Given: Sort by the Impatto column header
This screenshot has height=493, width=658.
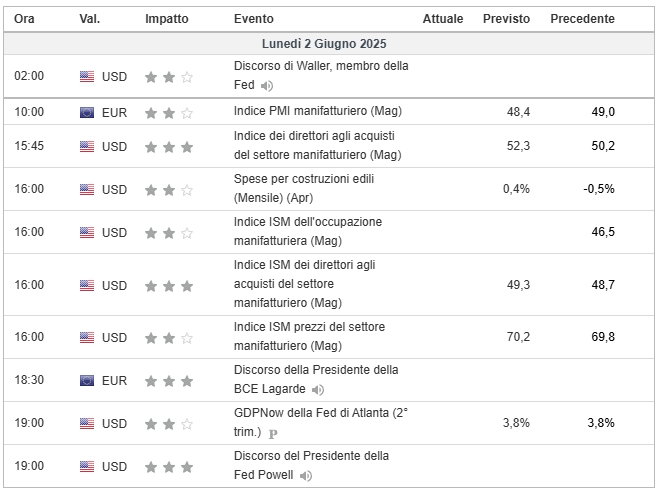Looking at the screenshot, I should pos(167,19).
